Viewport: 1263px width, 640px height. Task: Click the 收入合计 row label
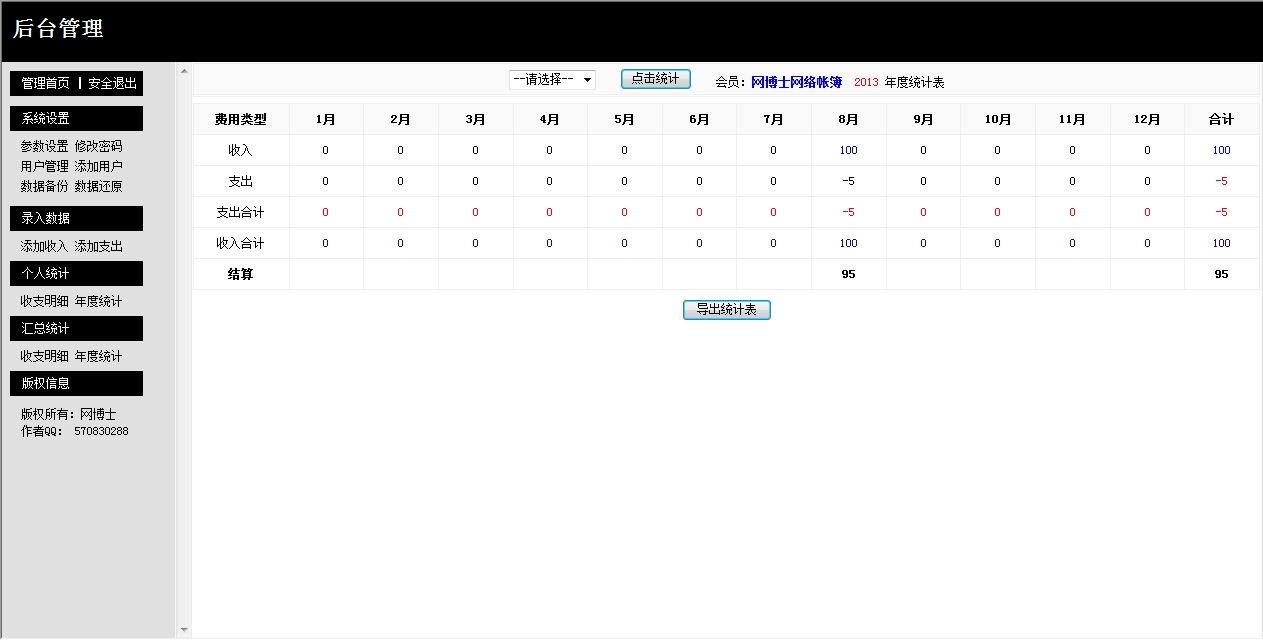click(x=241, y=243)
